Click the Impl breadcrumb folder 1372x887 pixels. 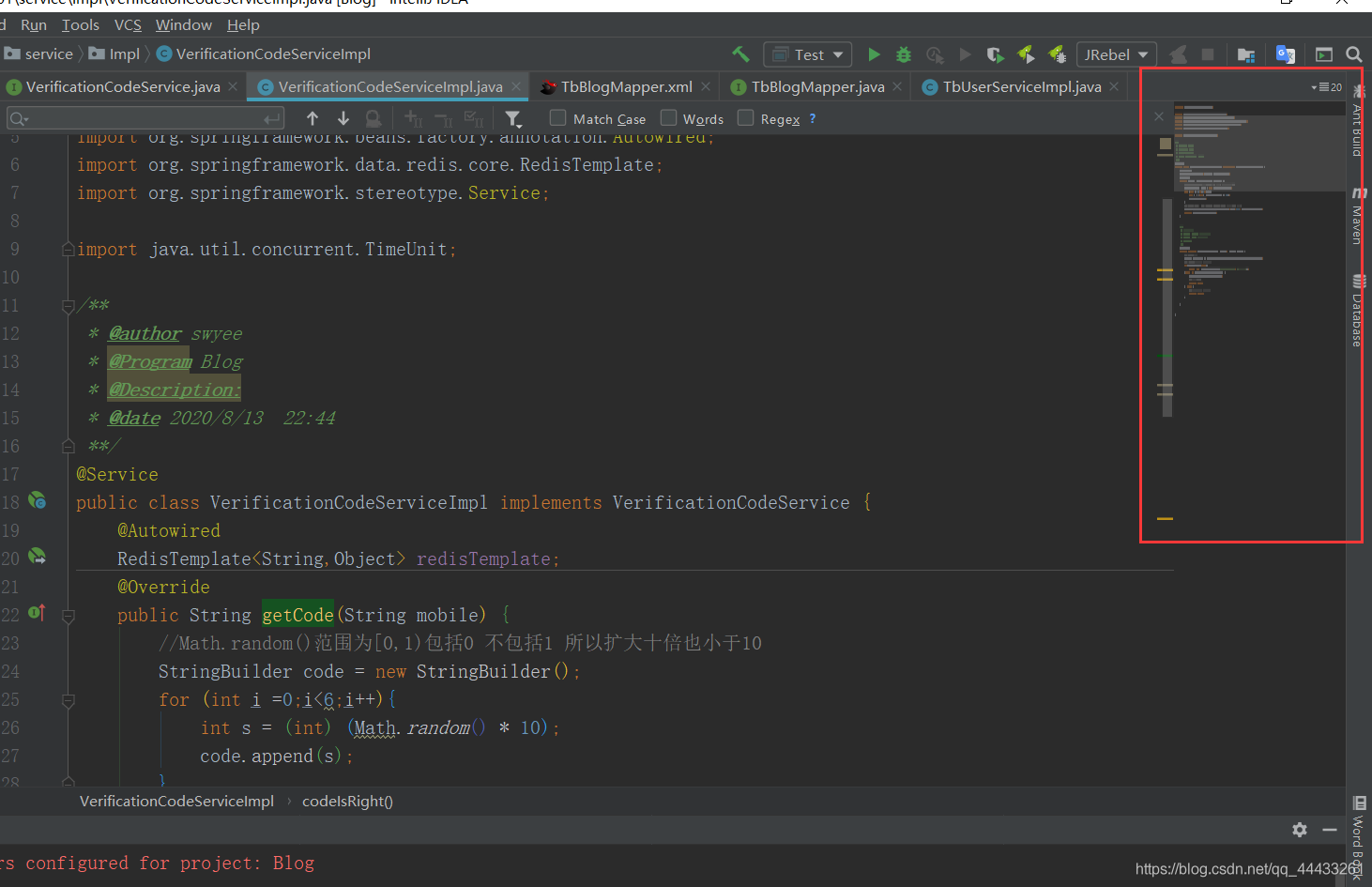114,54
